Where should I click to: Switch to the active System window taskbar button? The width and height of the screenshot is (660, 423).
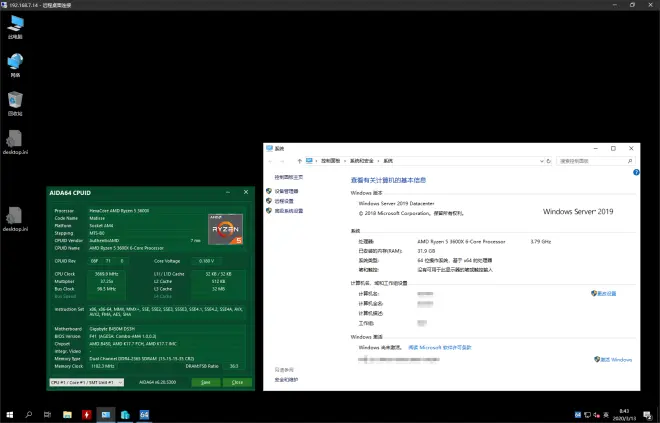click(x=106, y=415)
